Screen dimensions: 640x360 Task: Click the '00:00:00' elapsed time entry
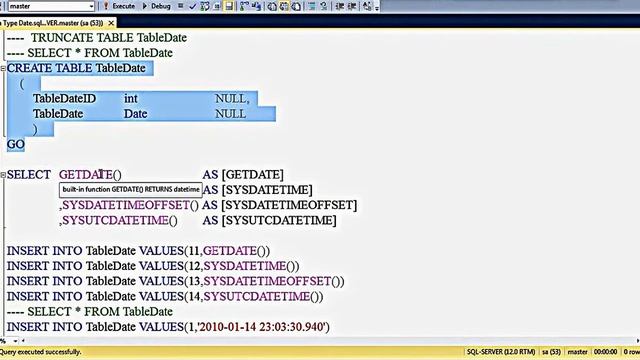[x=605, y=352]
